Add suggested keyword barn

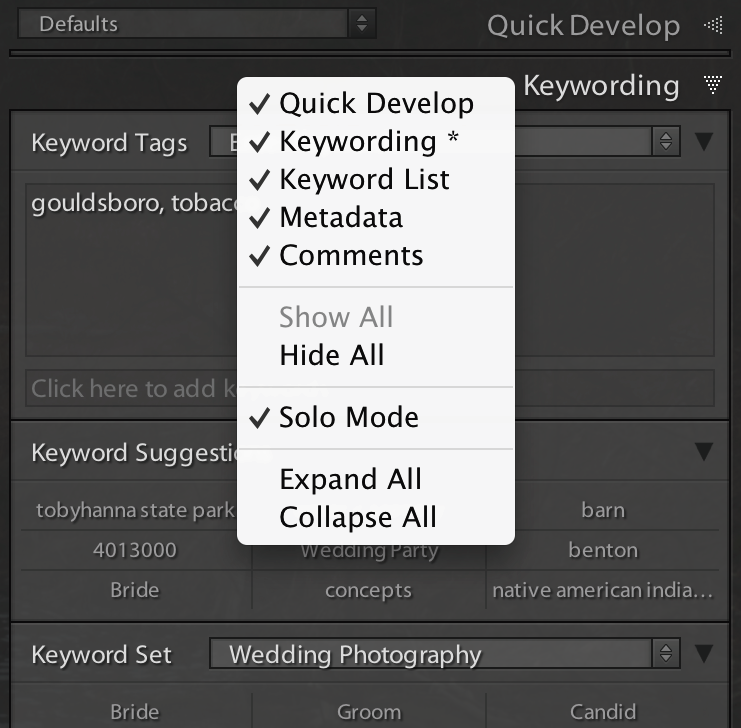[602, 510]
